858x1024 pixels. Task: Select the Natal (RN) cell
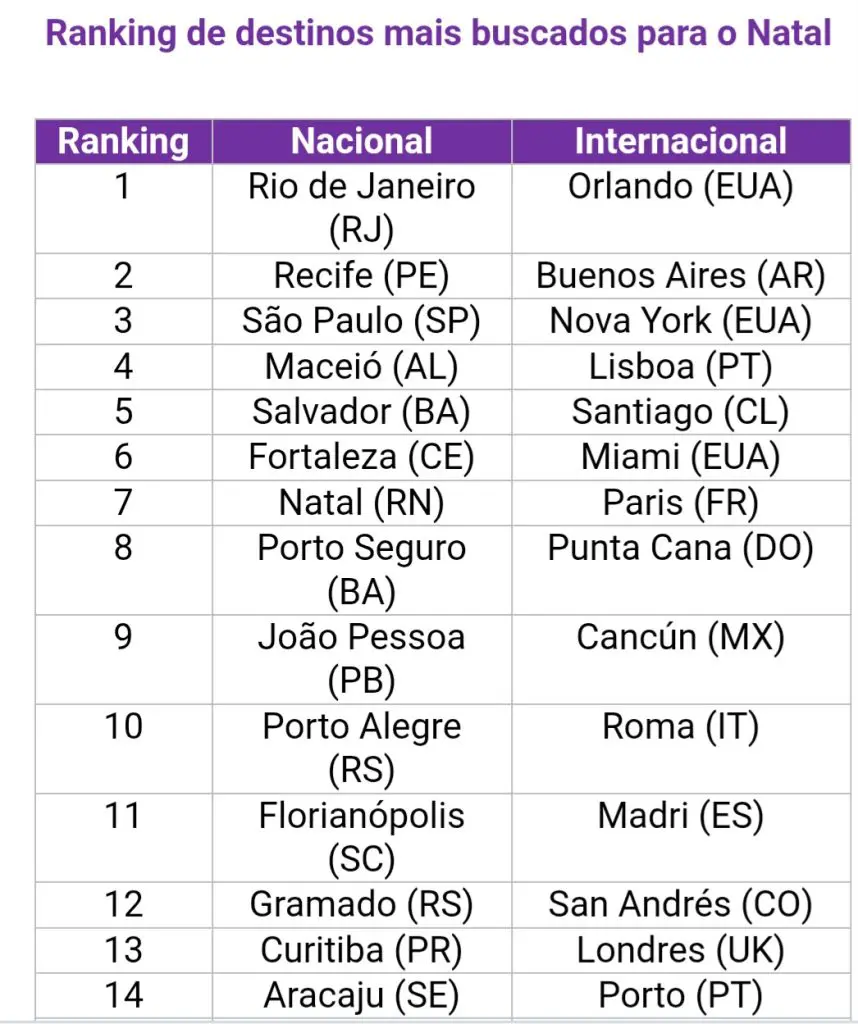click(x=362, y=503)
